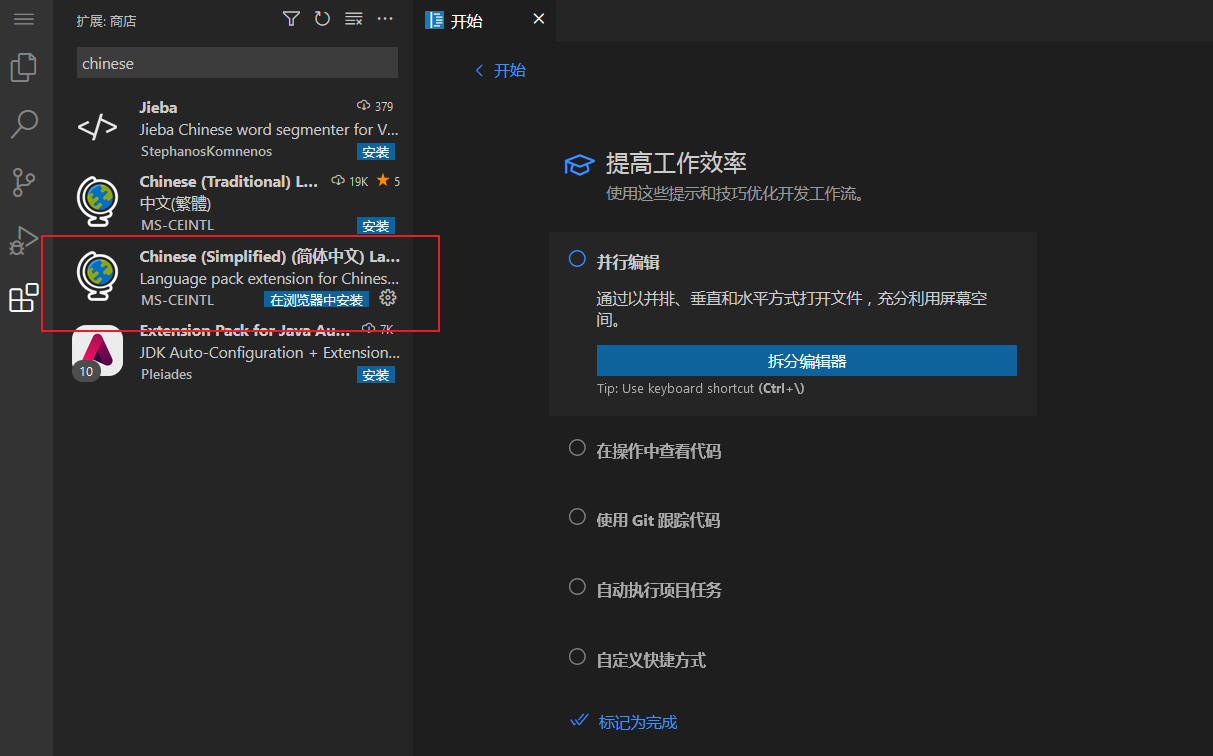This screenshot has height=756, width=1213.
Task: Close the 开始 editor tab
Action: (x=538, y=19)
